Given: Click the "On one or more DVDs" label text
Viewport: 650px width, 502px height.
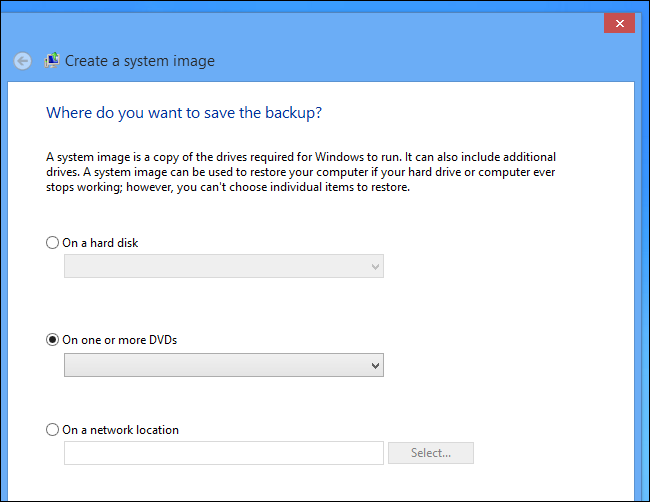Looking at the screenshot, I should tap(120, 340).
